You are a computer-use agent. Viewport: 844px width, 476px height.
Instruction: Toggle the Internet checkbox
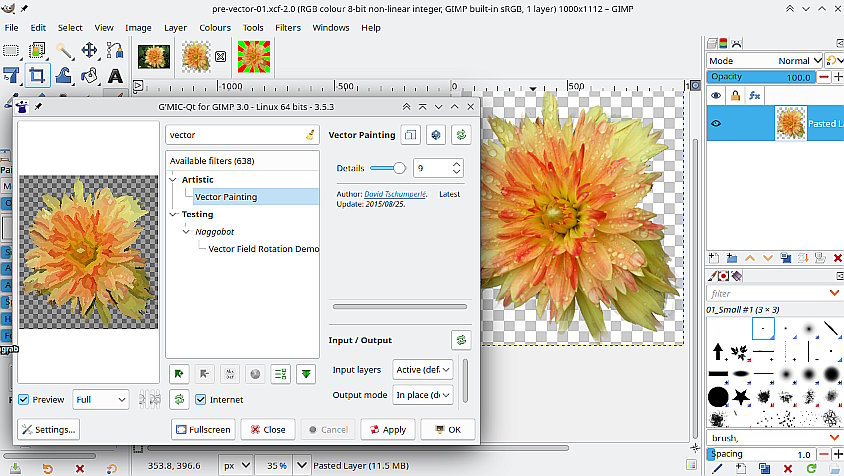201,400
